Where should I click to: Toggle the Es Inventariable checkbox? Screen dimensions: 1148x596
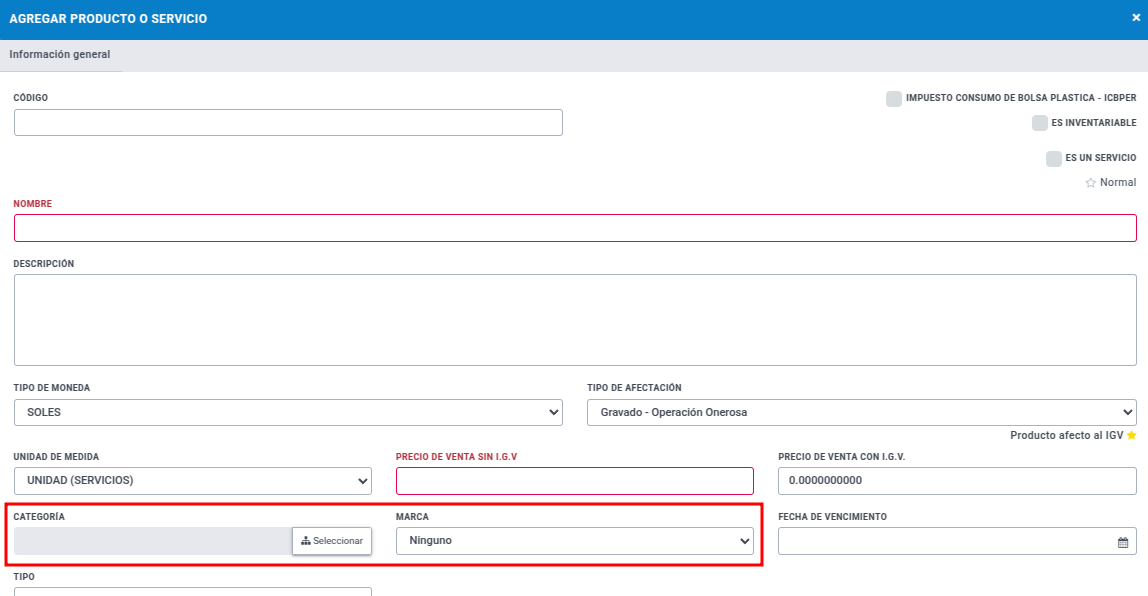[1040, 123]
